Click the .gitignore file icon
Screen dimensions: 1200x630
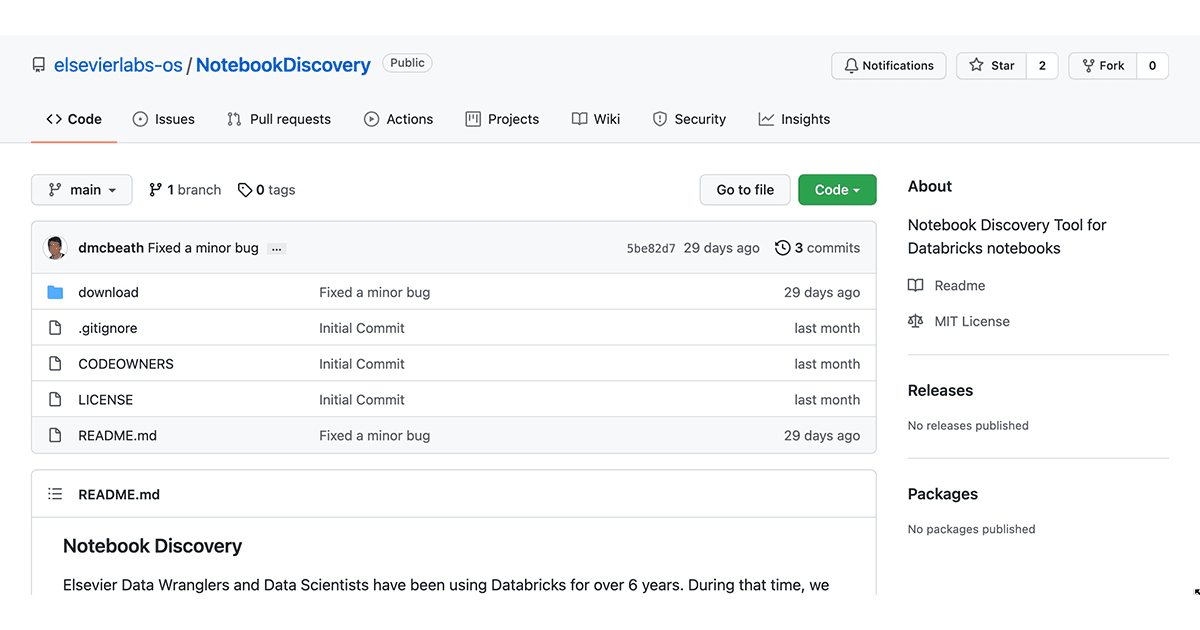coord(55,328)
